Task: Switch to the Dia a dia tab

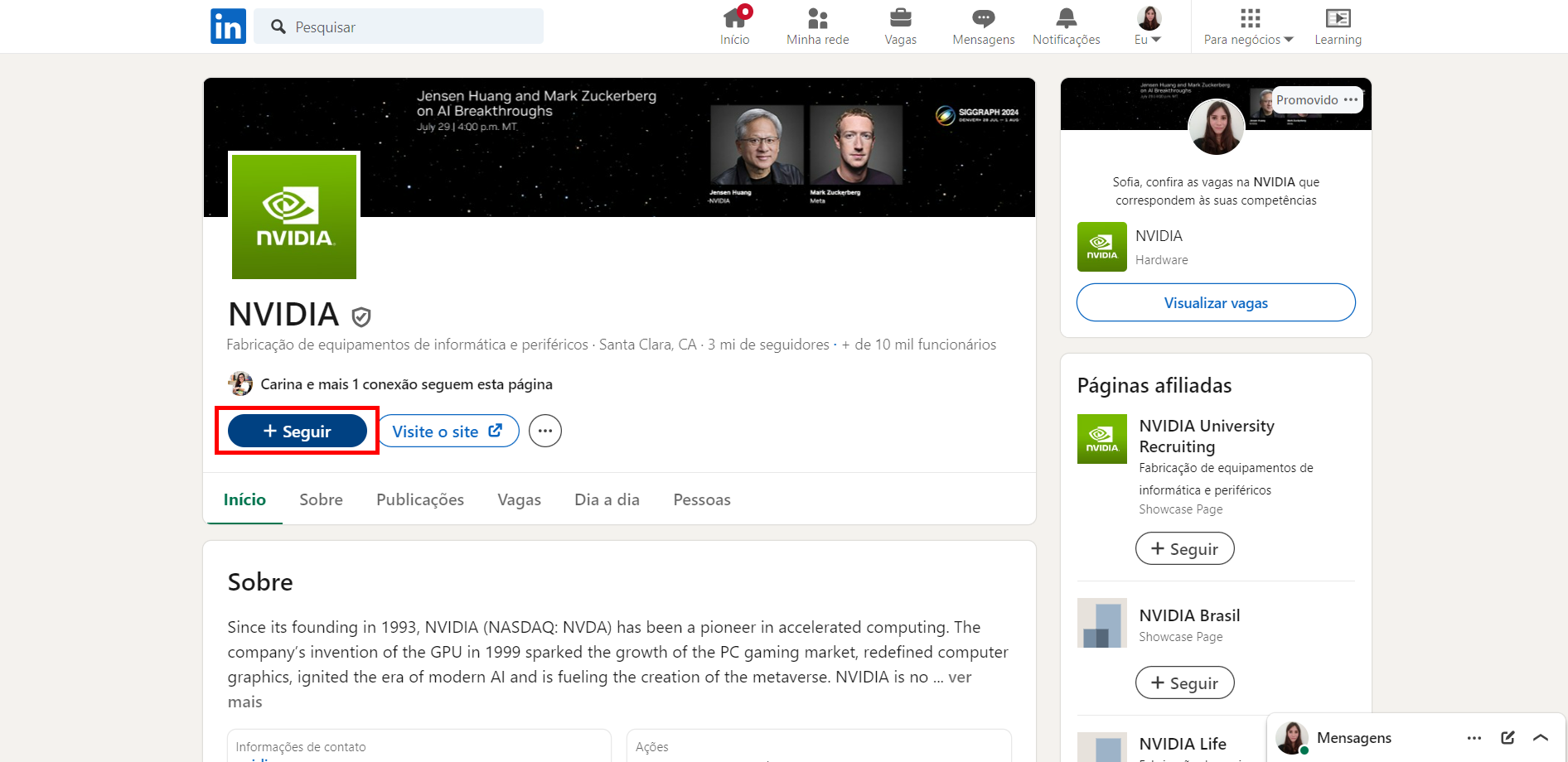Action: tap(607, 499)
